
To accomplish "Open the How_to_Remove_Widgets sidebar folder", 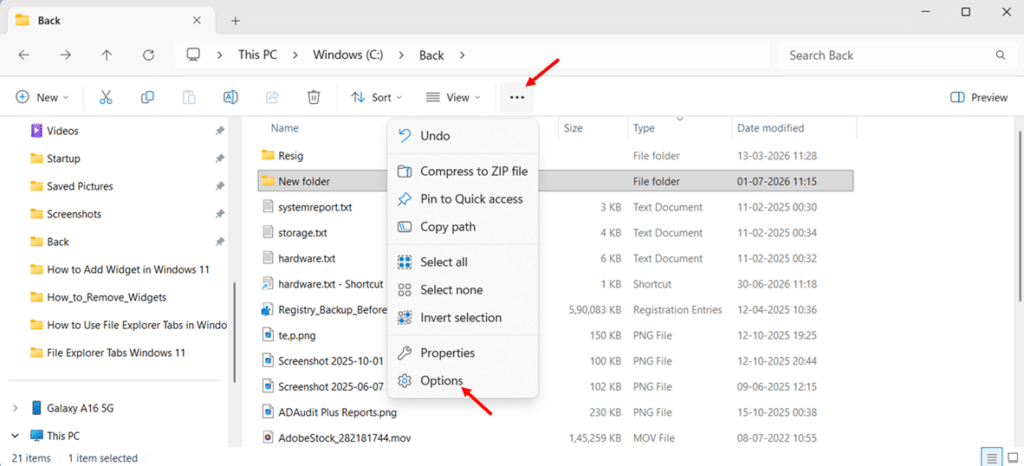I will pos(106,298).
